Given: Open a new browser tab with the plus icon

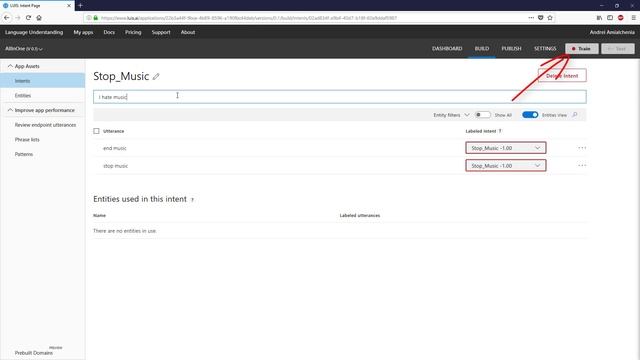Looking at the screenshot, I should point(80,5).
